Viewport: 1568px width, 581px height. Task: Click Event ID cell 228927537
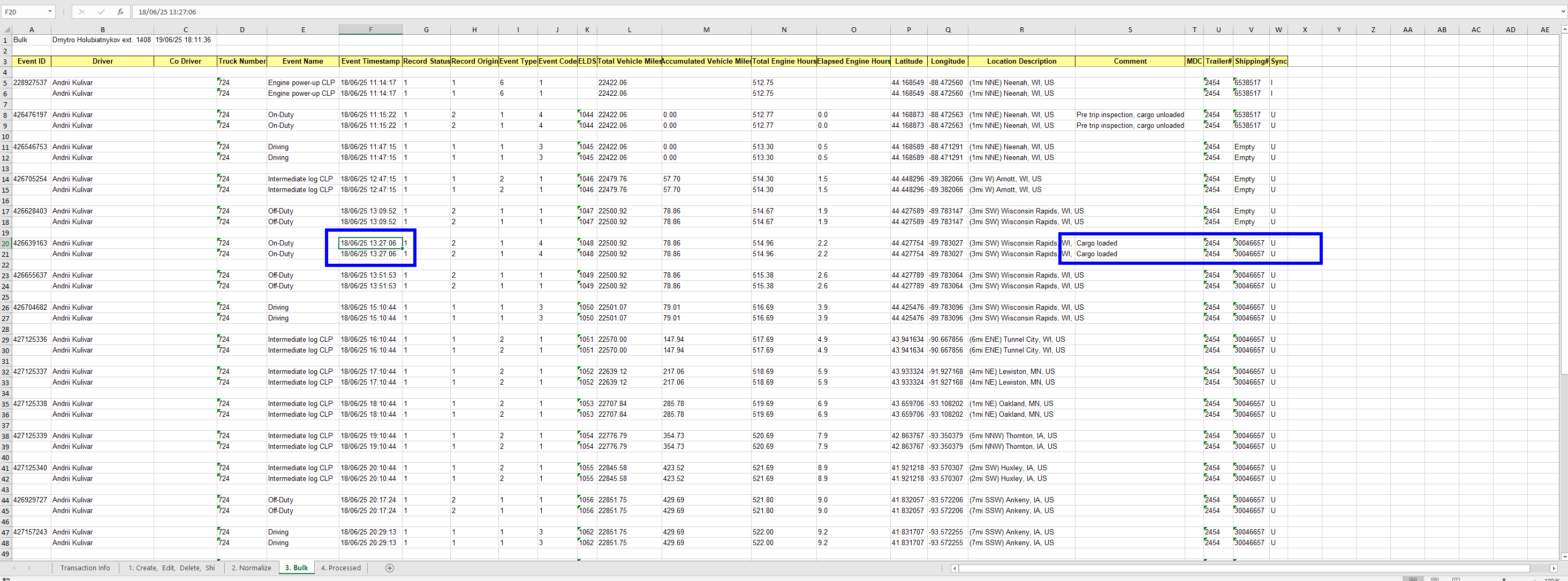pyautogui.click(x=32, y=83)
